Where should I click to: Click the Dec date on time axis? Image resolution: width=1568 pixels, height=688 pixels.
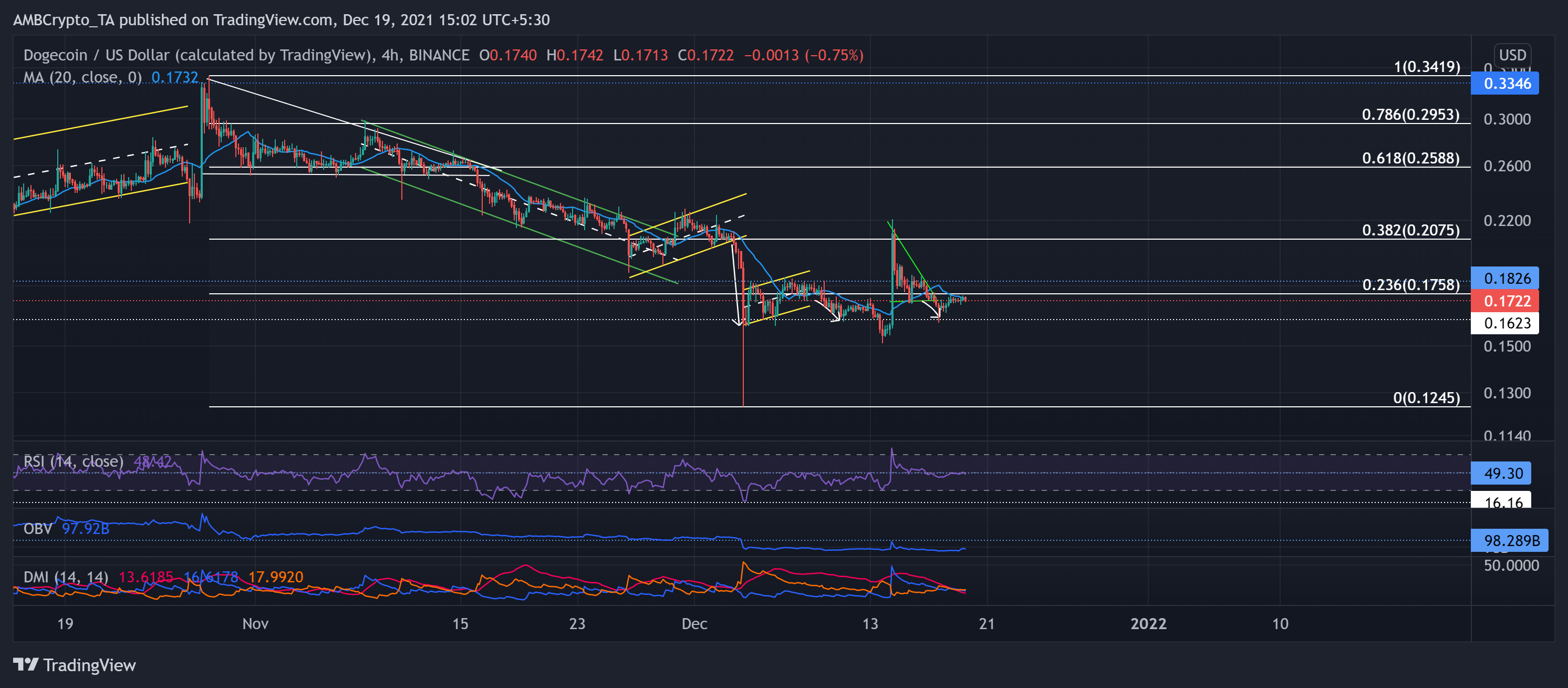[x=694, y=623]
